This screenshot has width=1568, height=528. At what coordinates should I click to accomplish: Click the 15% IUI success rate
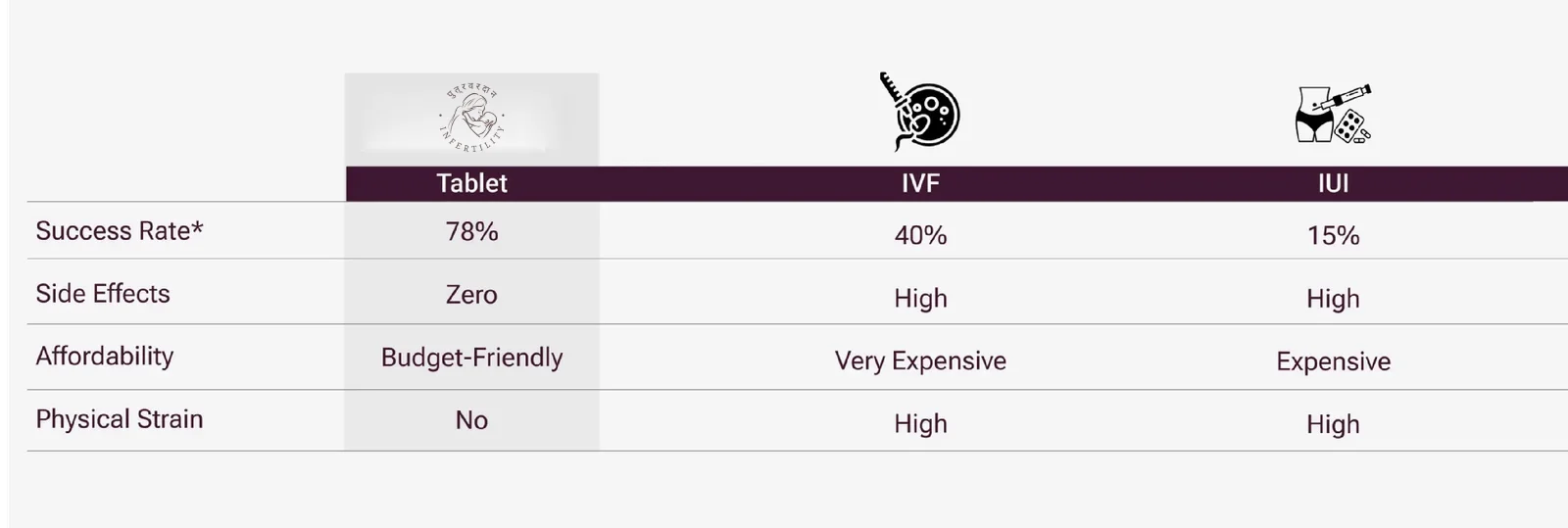[1333, 236]
